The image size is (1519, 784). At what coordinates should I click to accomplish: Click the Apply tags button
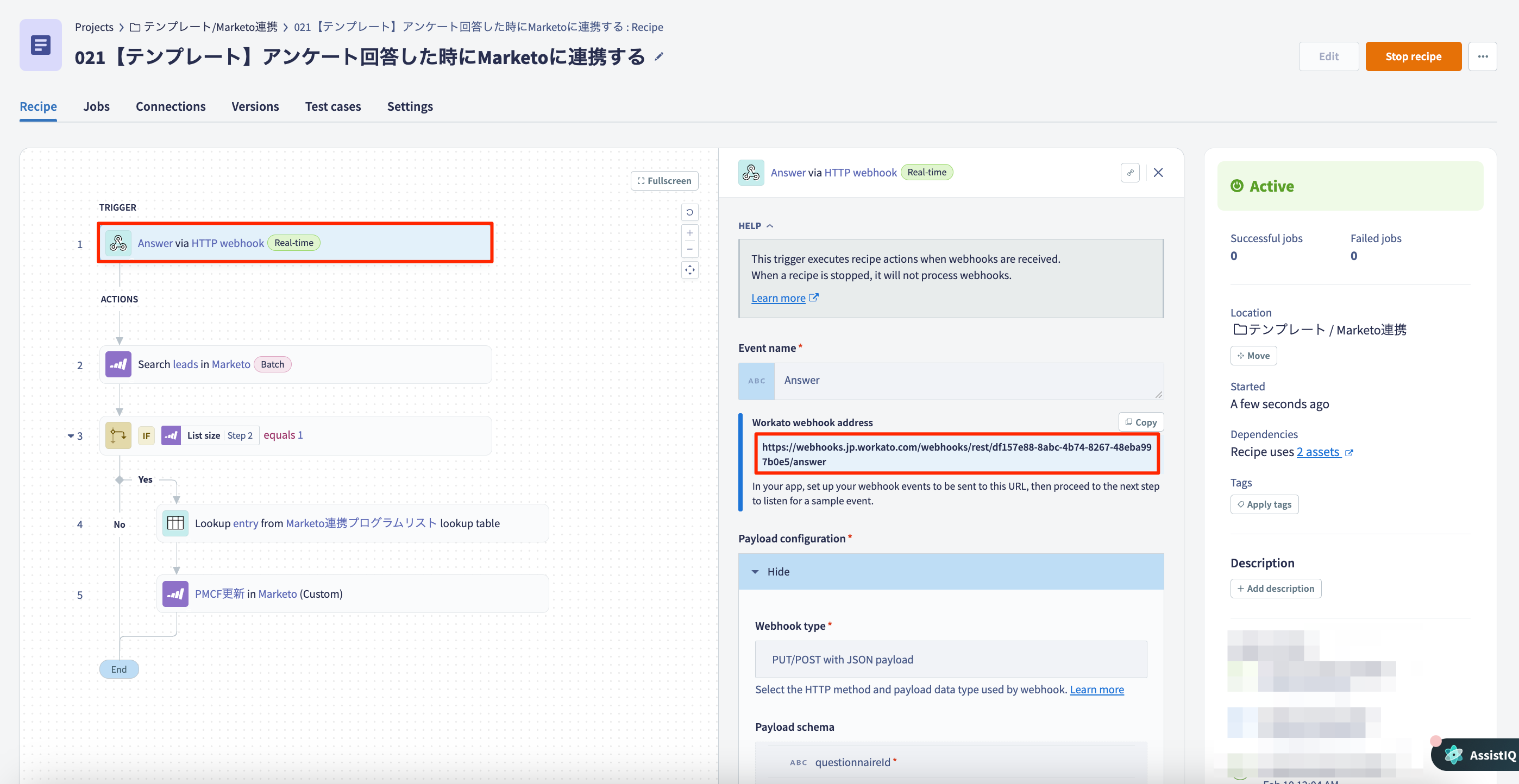(1264, 504)
